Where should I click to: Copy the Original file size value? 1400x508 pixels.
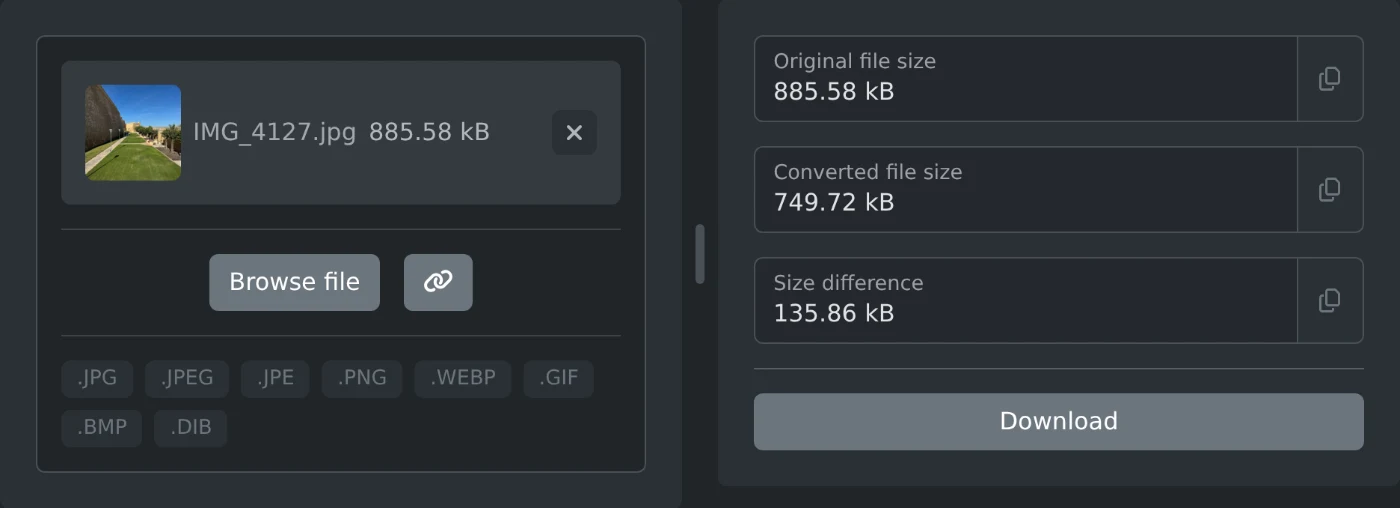pyautogui.click(x=1330, y=79)
